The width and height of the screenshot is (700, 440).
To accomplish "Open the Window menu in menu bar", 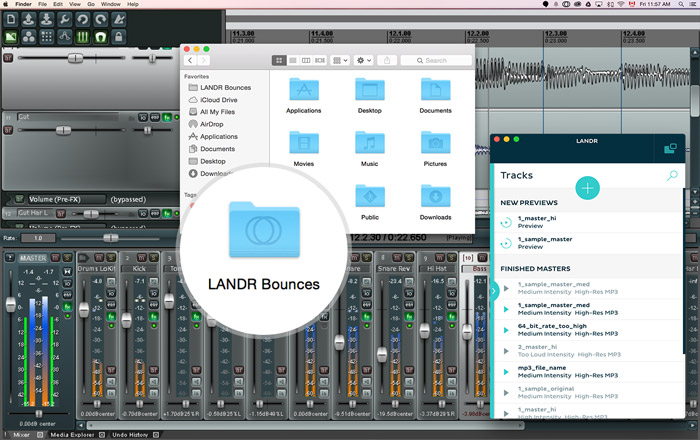I will (110, 4).
